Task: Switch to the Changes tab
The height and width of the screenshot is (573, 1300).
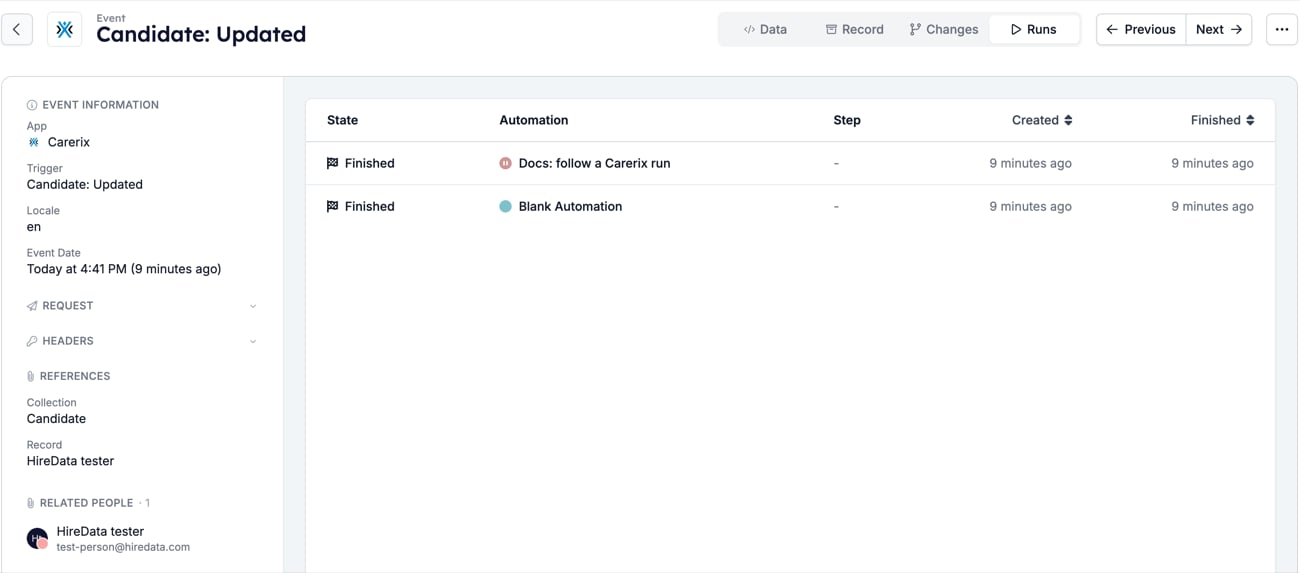Action: tap(943, 29)
